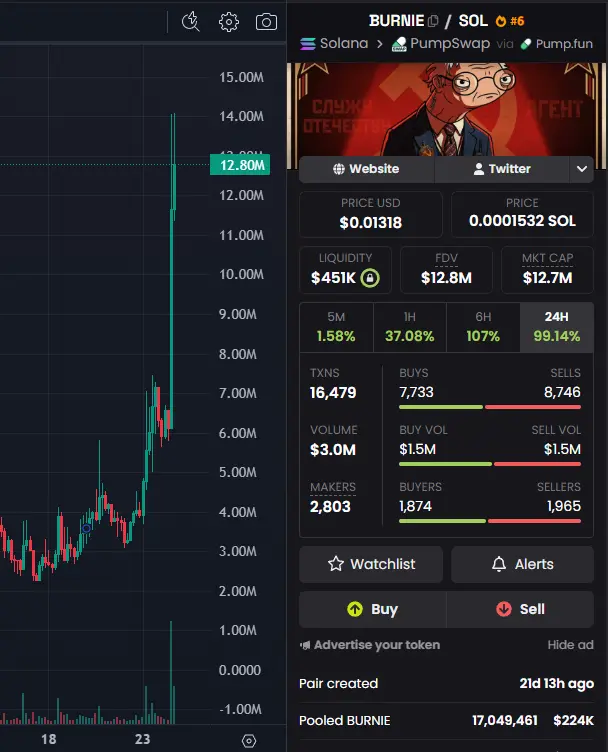Image resolution: width=608 pixels, height=752 pixels.
Task: Select the 5M timeframe tab
Action: click(336, 328)
